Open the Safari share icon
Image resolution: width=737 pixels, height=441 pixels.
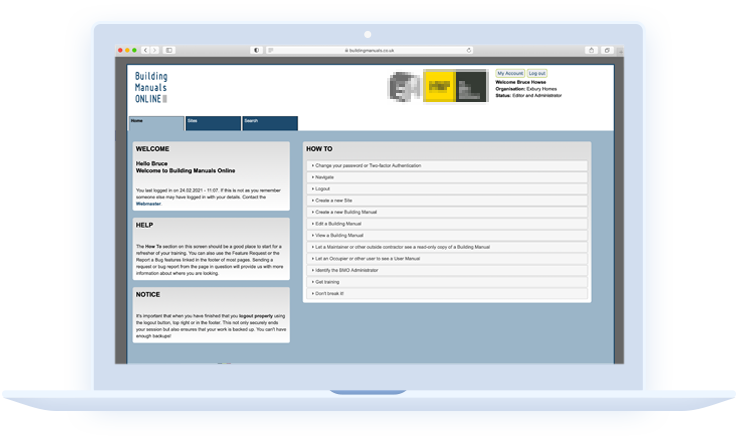(x=592, y=50)
